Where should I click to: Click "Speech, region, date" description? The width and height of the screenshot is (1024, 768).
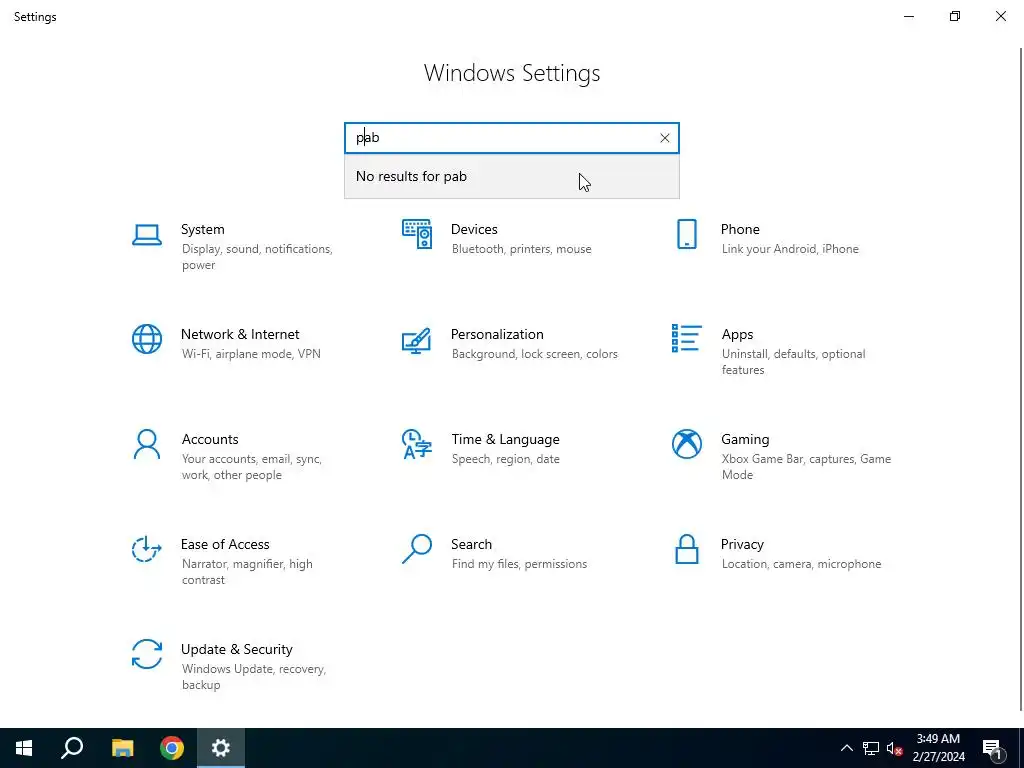(x=505, y=459)
